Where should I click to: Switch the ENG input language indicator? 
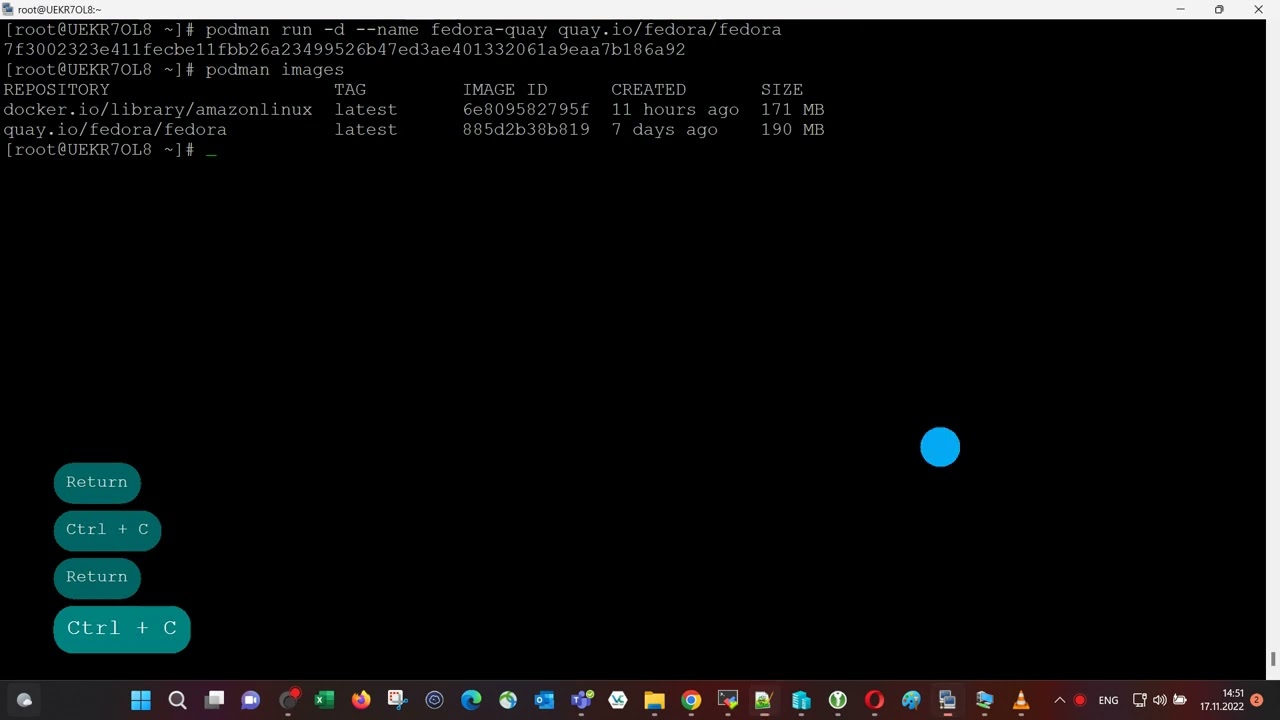(x=1108, y=700)
